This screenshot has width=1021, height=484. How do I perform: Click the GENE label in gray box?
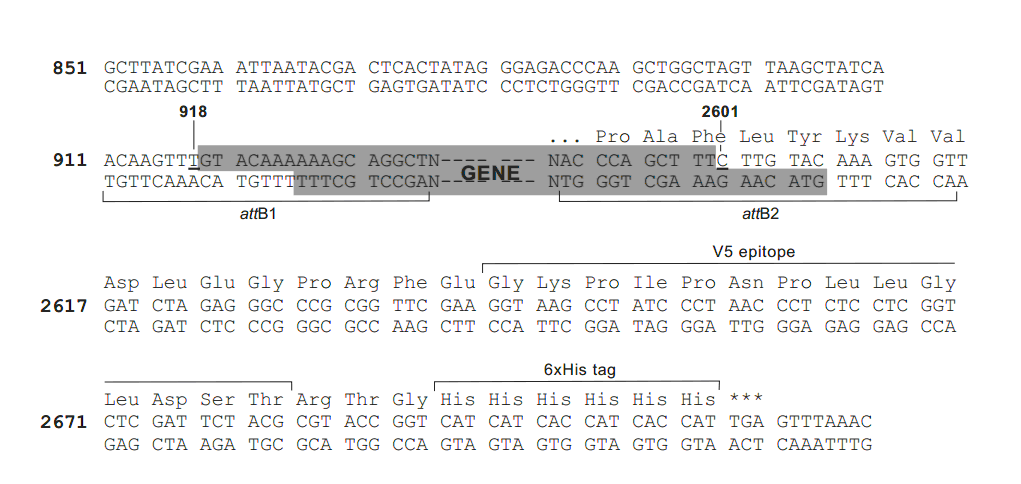point(490,173)
